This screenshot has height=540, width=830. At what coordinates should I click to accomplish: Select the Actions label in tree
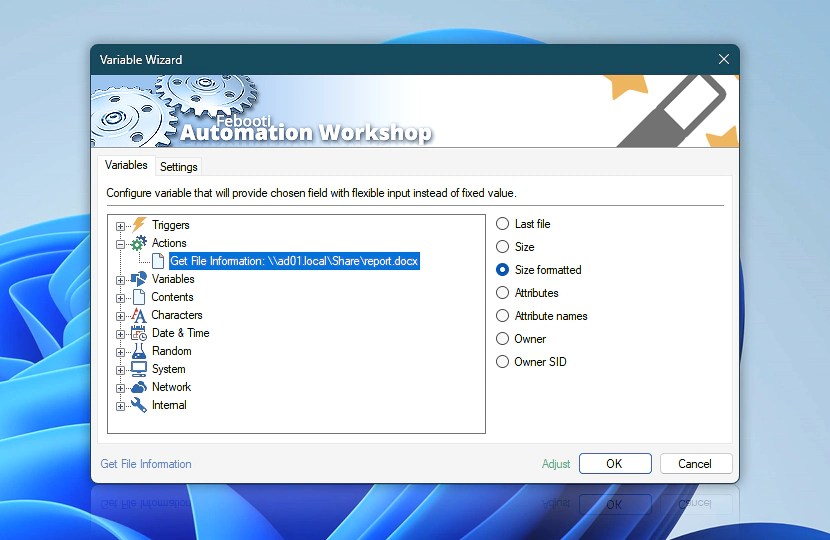[x=169, y=243]
